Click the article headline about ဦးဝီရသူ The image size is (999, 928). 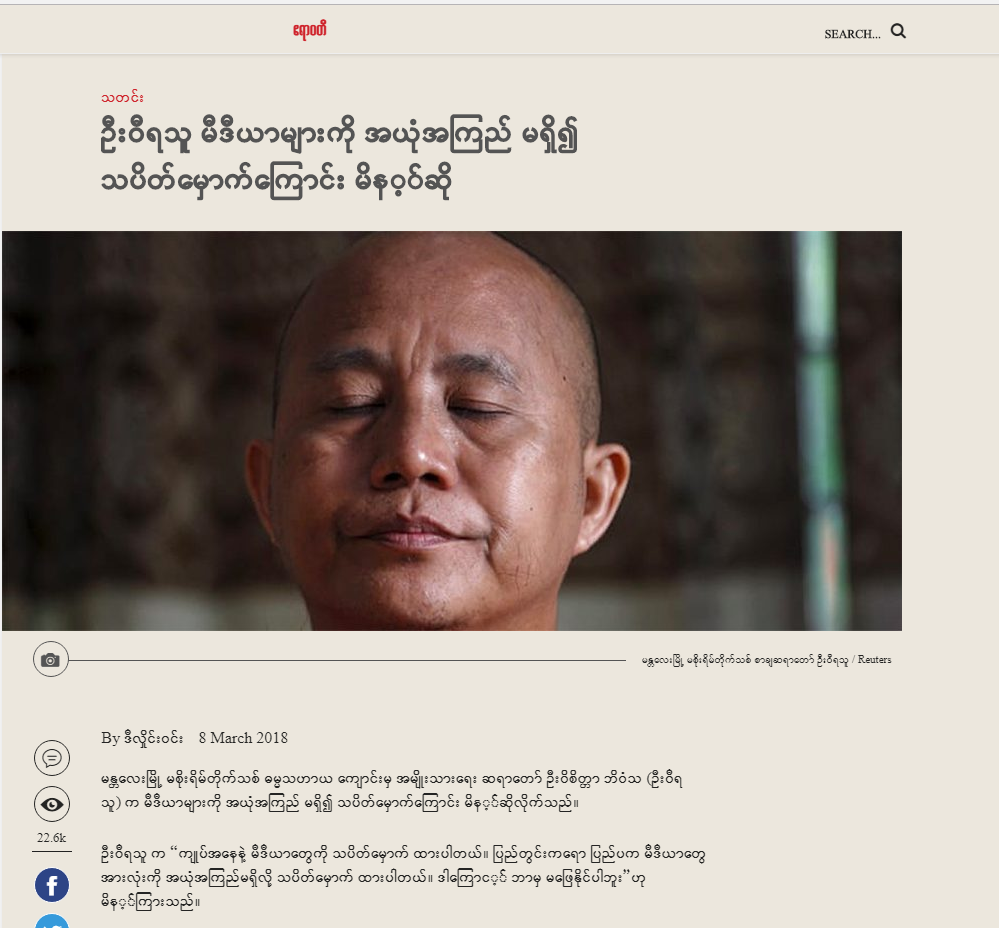340,158
